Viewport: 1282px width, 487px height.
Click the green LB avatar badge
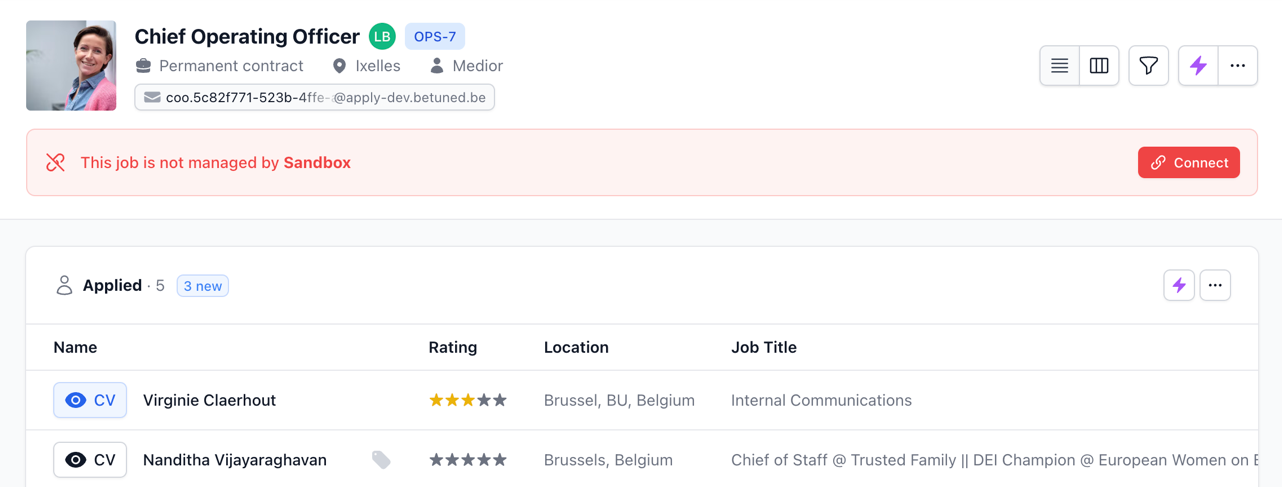(382, 37)
